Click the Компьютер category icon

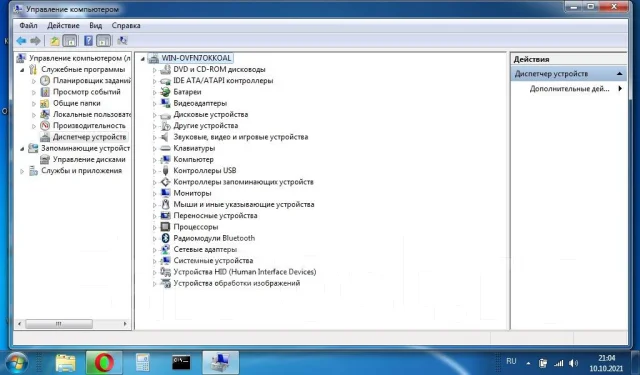click(165, 160)
